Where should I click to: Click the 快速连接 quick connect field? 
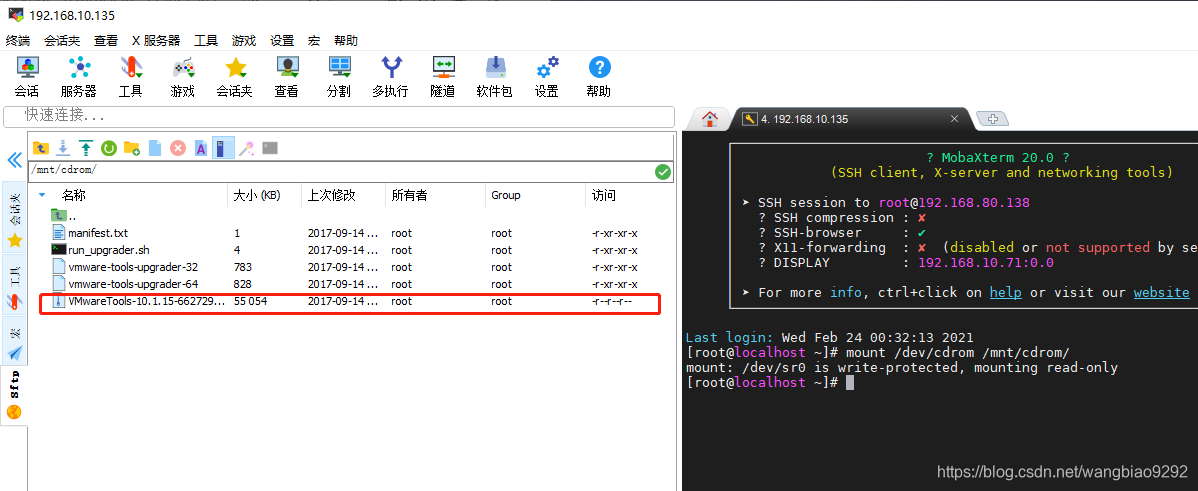coord(339,116)
